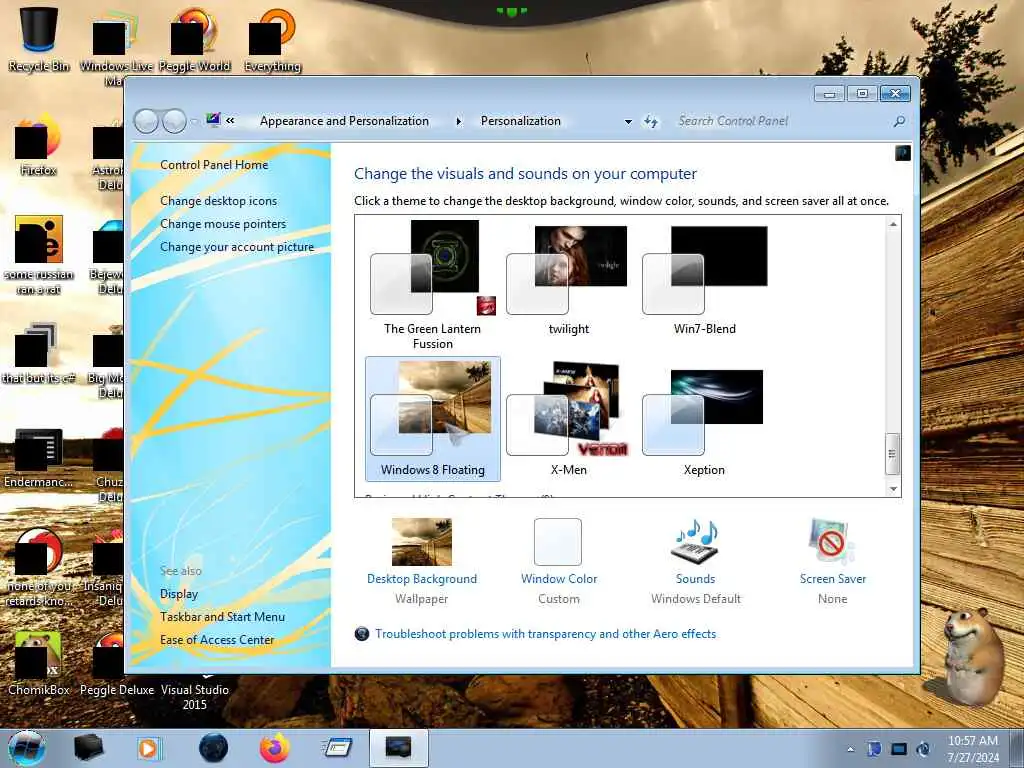The image size is (1024, 768).
Task: Select the Win7-Blend theme
Action: click(704, 280)
